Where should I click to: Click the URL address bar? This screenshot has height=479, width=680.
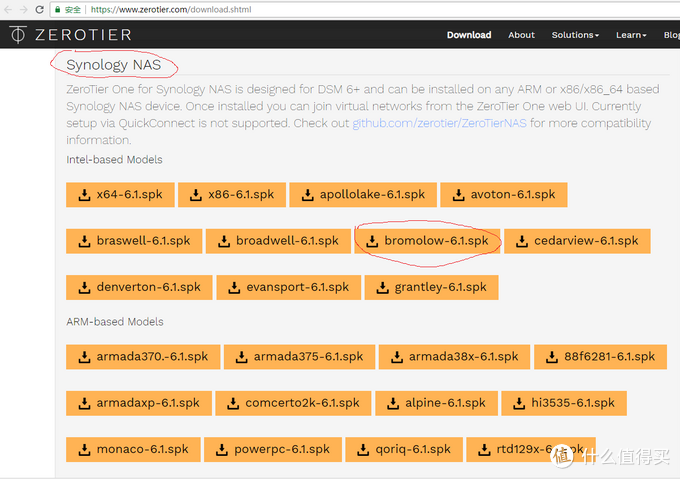pos(300,9)
